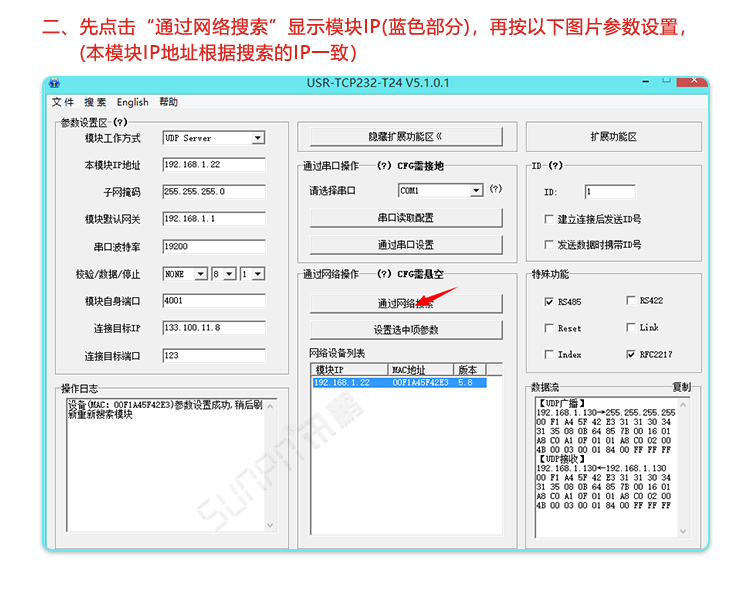Click MAC cell 00F1A45F42E3 in device list
The width and height of the screenshot is (750, 591).
[420, 383]
